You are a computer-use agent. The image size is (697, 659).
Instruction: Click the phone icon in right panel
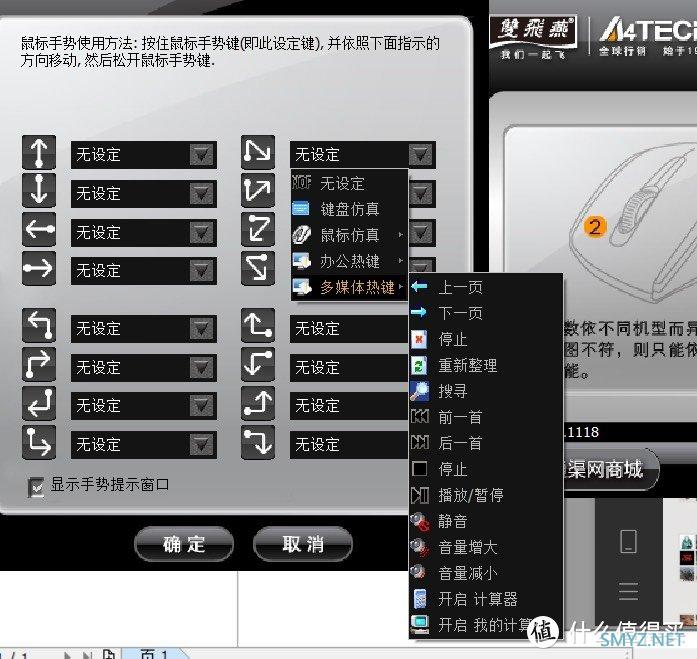coord(629,542)
